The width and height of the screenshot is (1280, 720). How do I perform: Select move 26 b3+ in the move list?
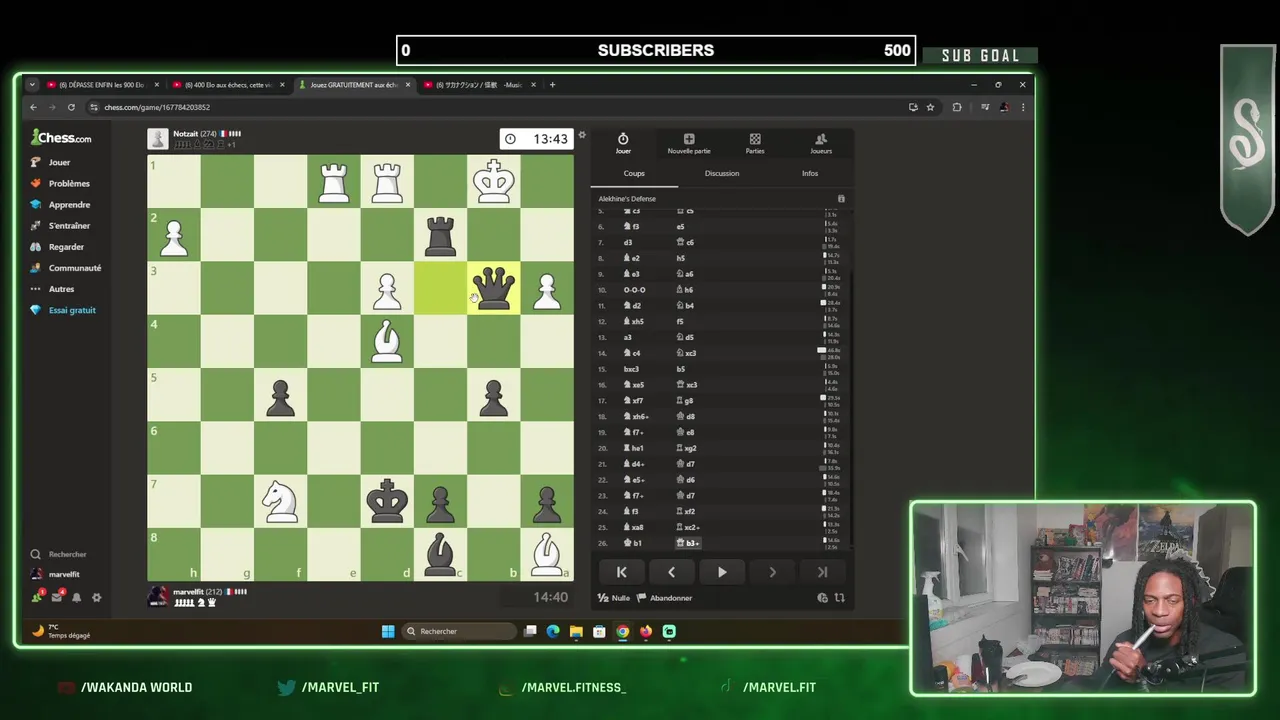(689, 543)
